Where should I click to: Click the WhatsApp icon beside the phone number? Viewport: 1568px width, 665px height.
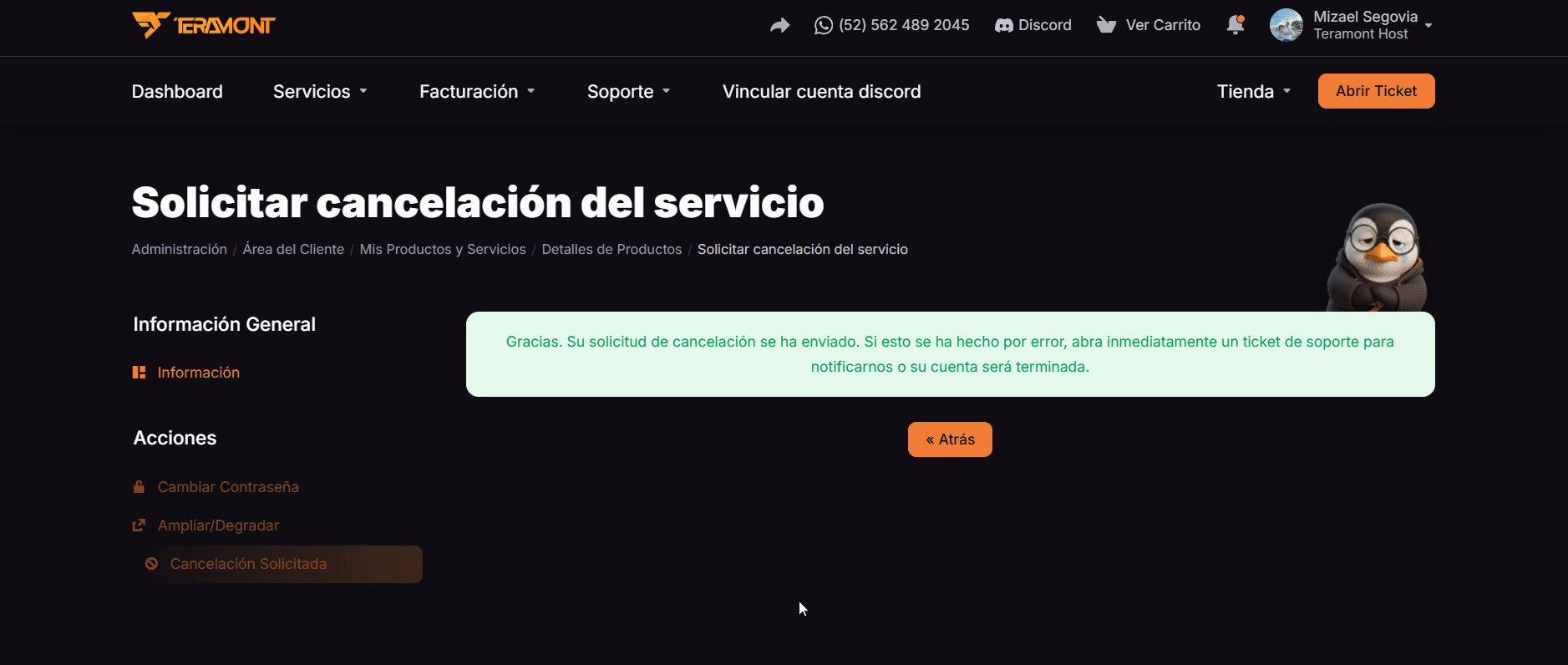pos(824,26)
